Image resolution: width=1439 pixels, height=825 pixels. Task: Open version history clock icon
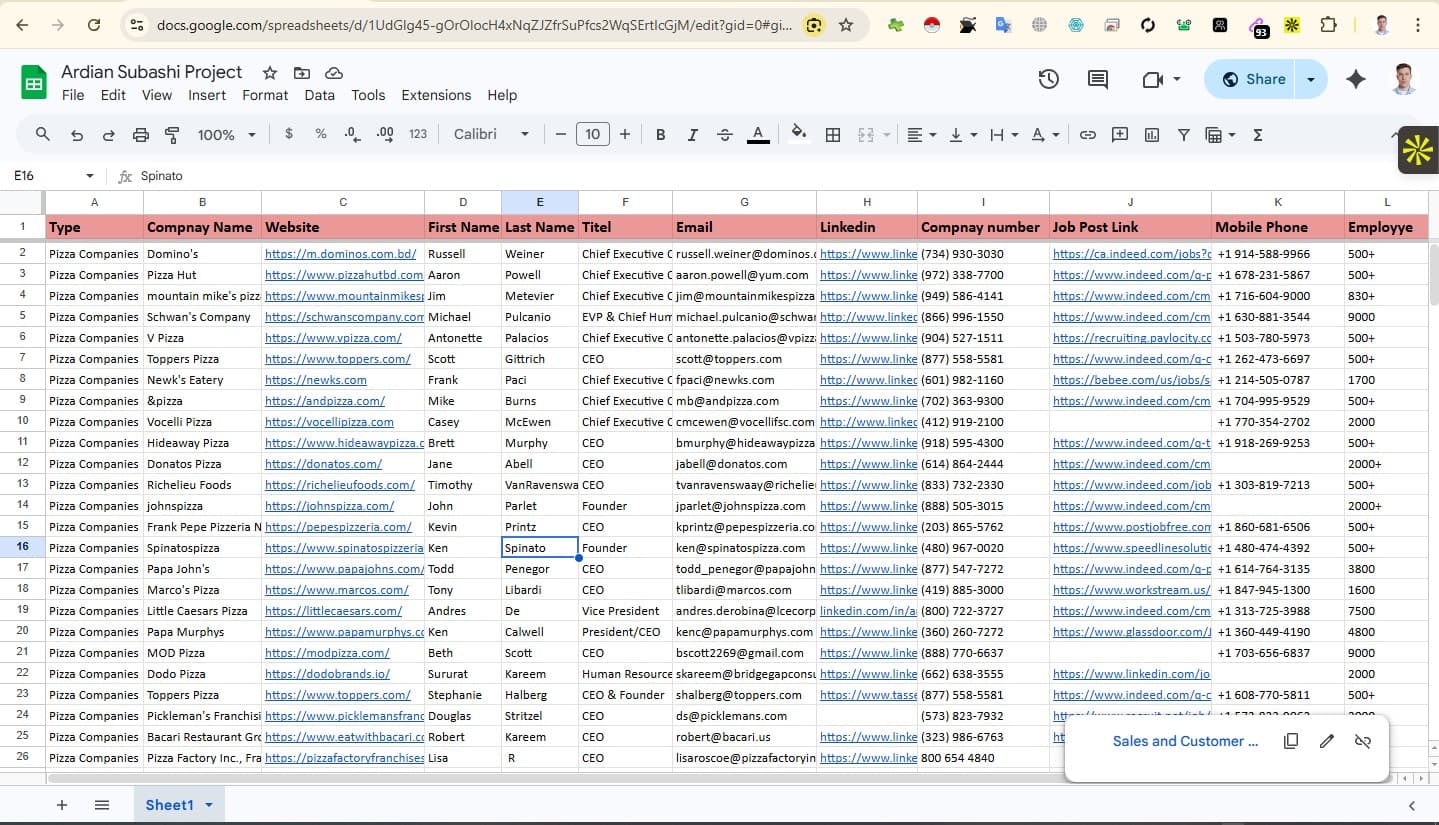point(1048,79)
